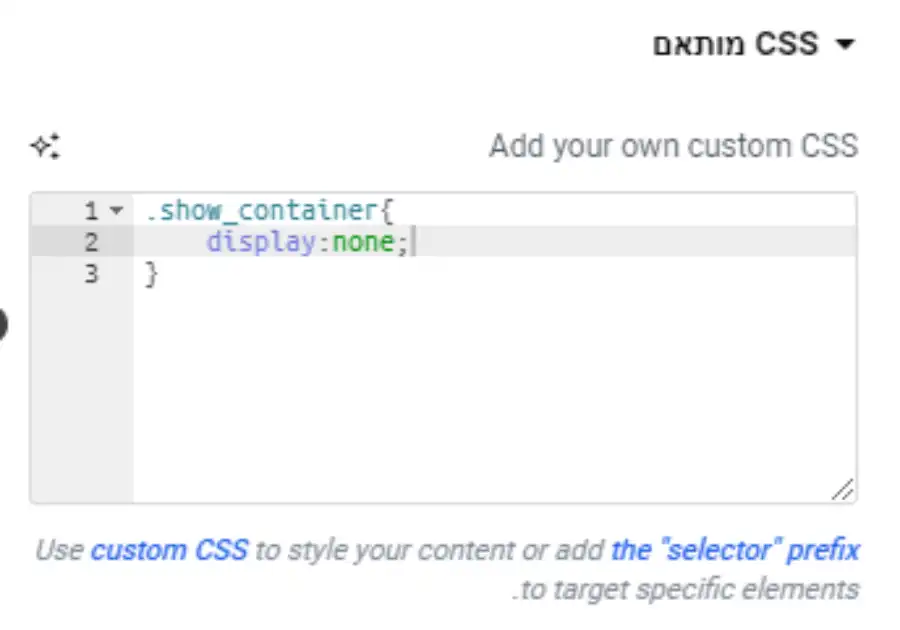Fold the code block on line 1
The height and width of the screenshot is (630, 900).
click(x=117, y=211)
